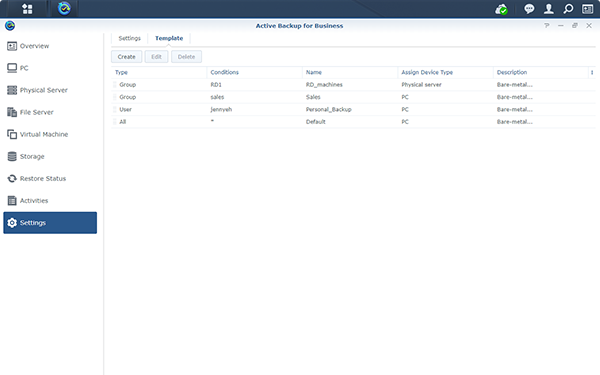Screen dimensions: 600x375
Task: Open Overview label in sidebar
Action: (x=34, y=46)
